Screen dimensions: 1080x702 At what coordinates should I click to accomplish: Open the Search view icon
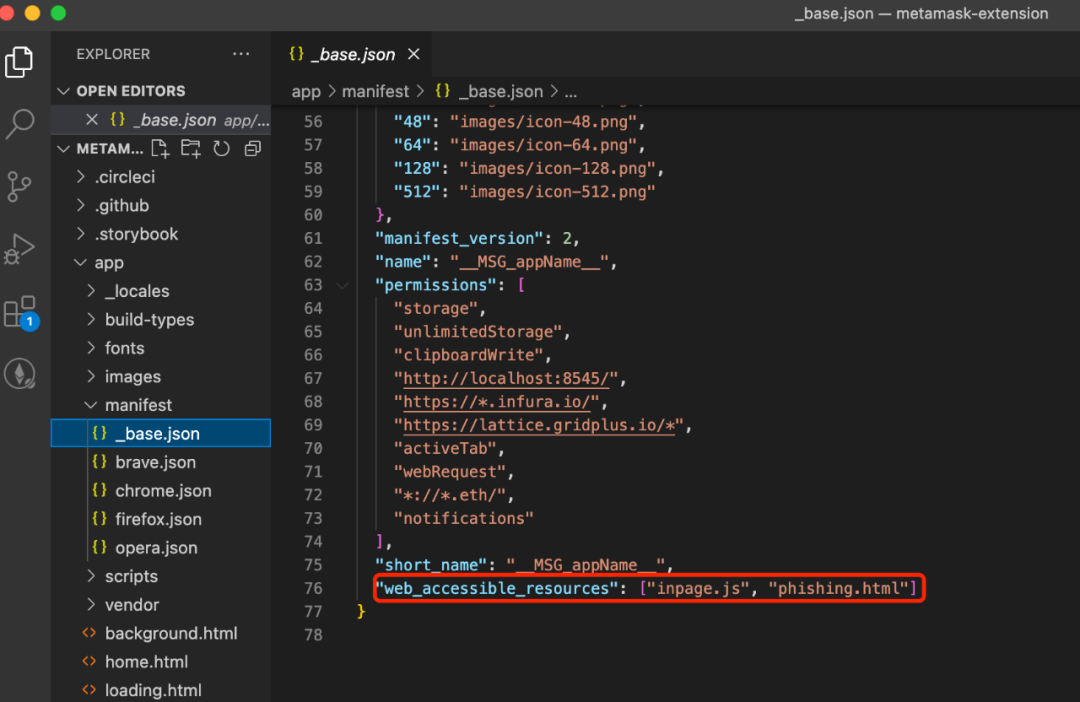click(19, 124)
